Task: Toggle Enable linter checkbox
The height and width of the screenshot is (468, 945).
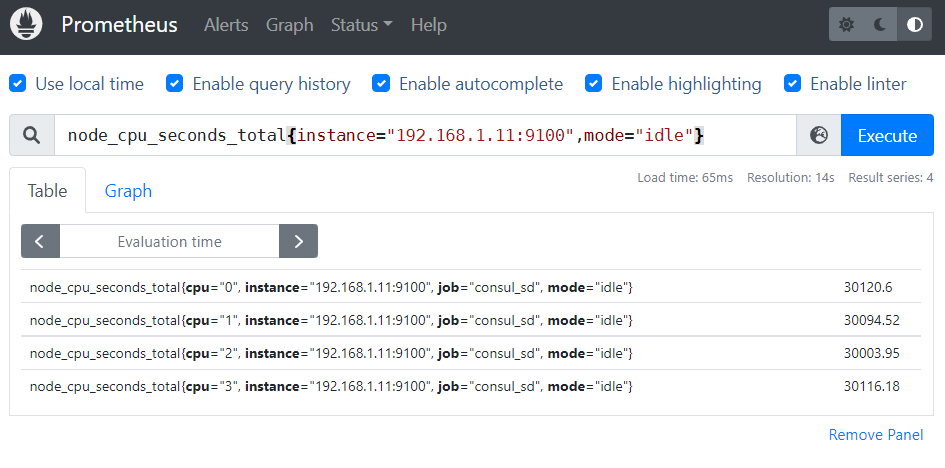Action: pyautogui.click(x=793, y=84)
